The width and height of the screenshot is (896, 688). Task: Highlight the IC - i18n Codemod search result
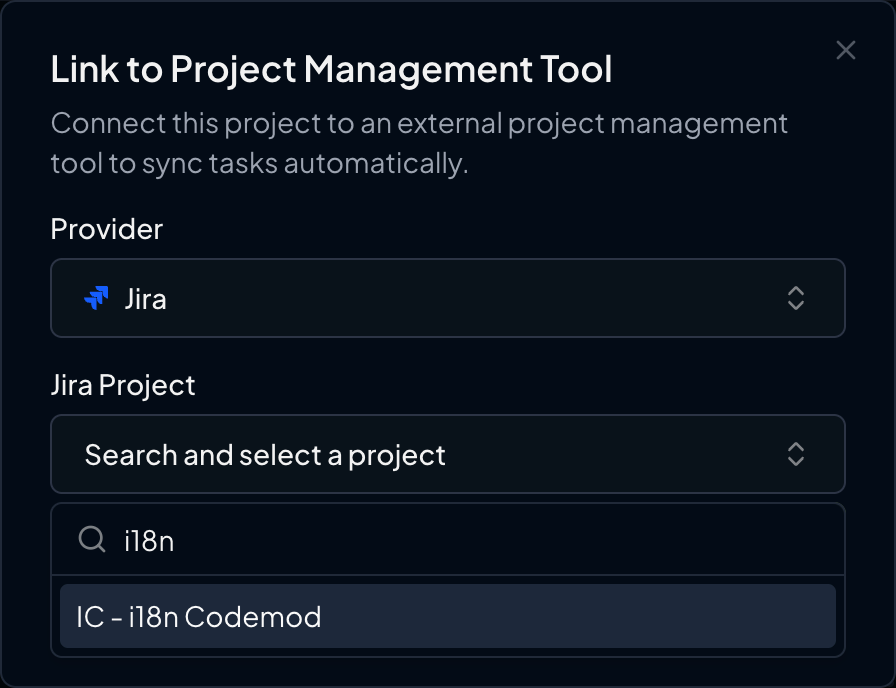pyautogui.click(x=447, y=617)
